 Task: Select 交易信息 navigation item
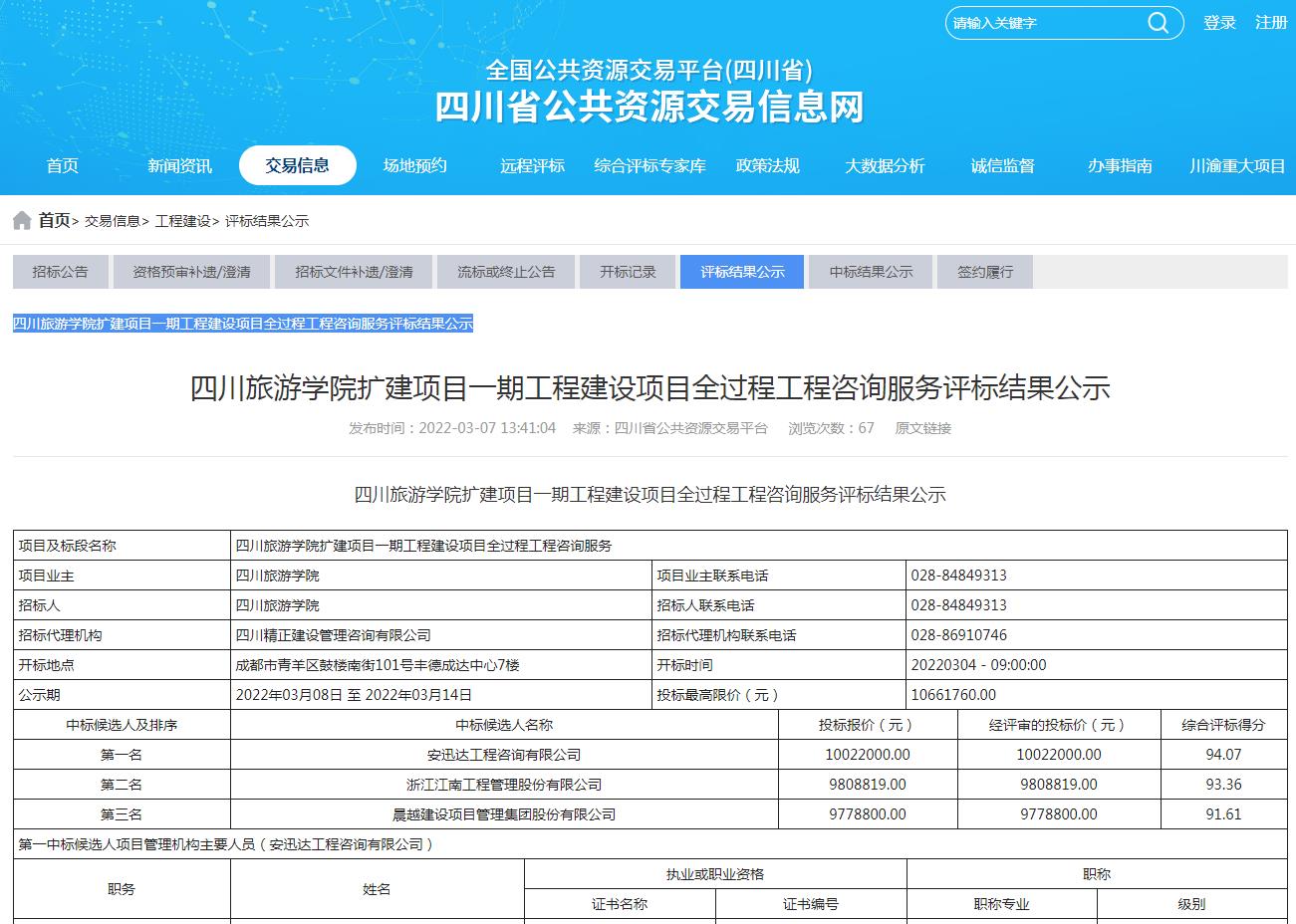click(x=297, y=165)
